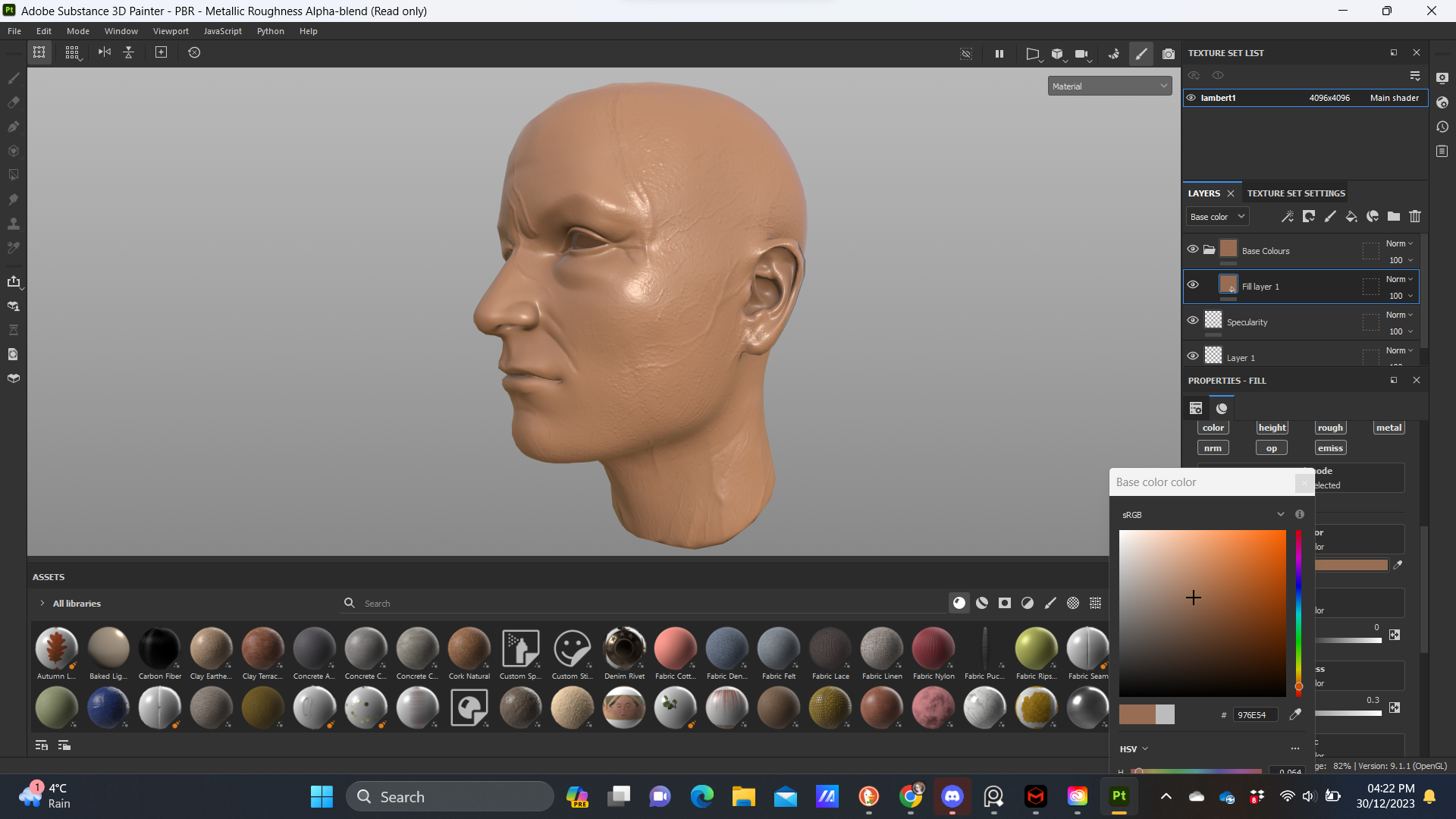Open the Export textures icon in left toolbar
The width and height of the screenshot is (1456, 819).
coord(13,282)
